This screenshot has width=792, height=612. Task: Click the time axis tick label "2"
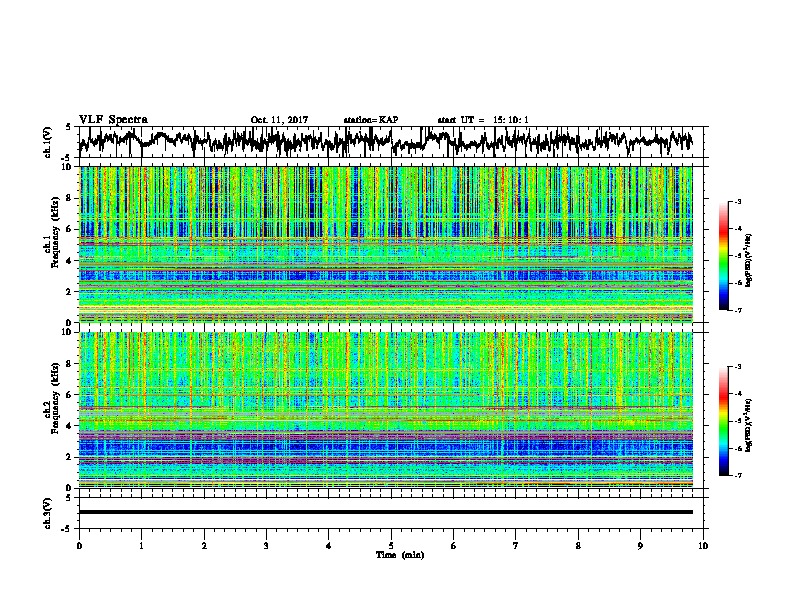[204, 545]
